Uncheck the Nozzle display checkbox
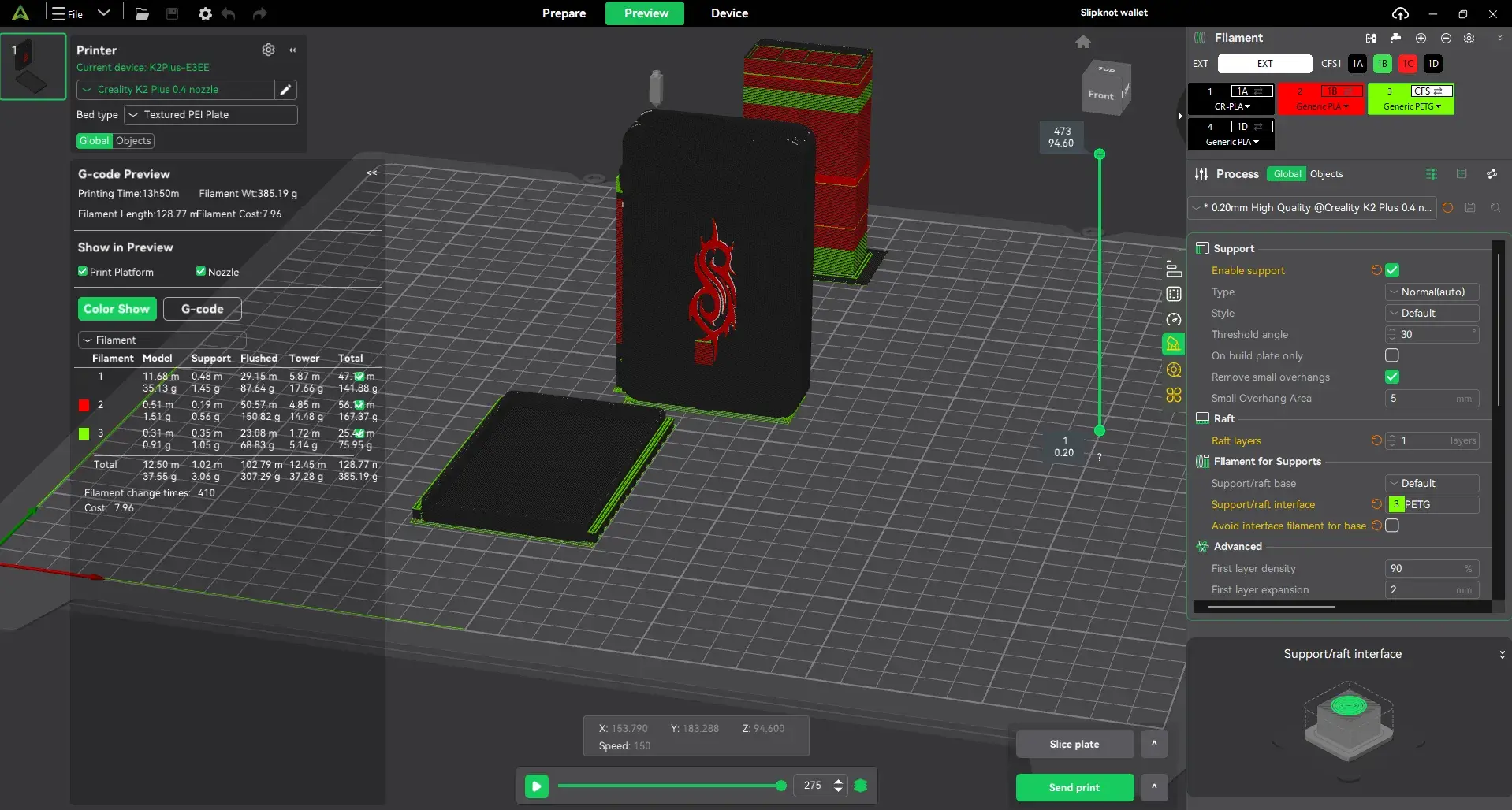 [201, 272]
